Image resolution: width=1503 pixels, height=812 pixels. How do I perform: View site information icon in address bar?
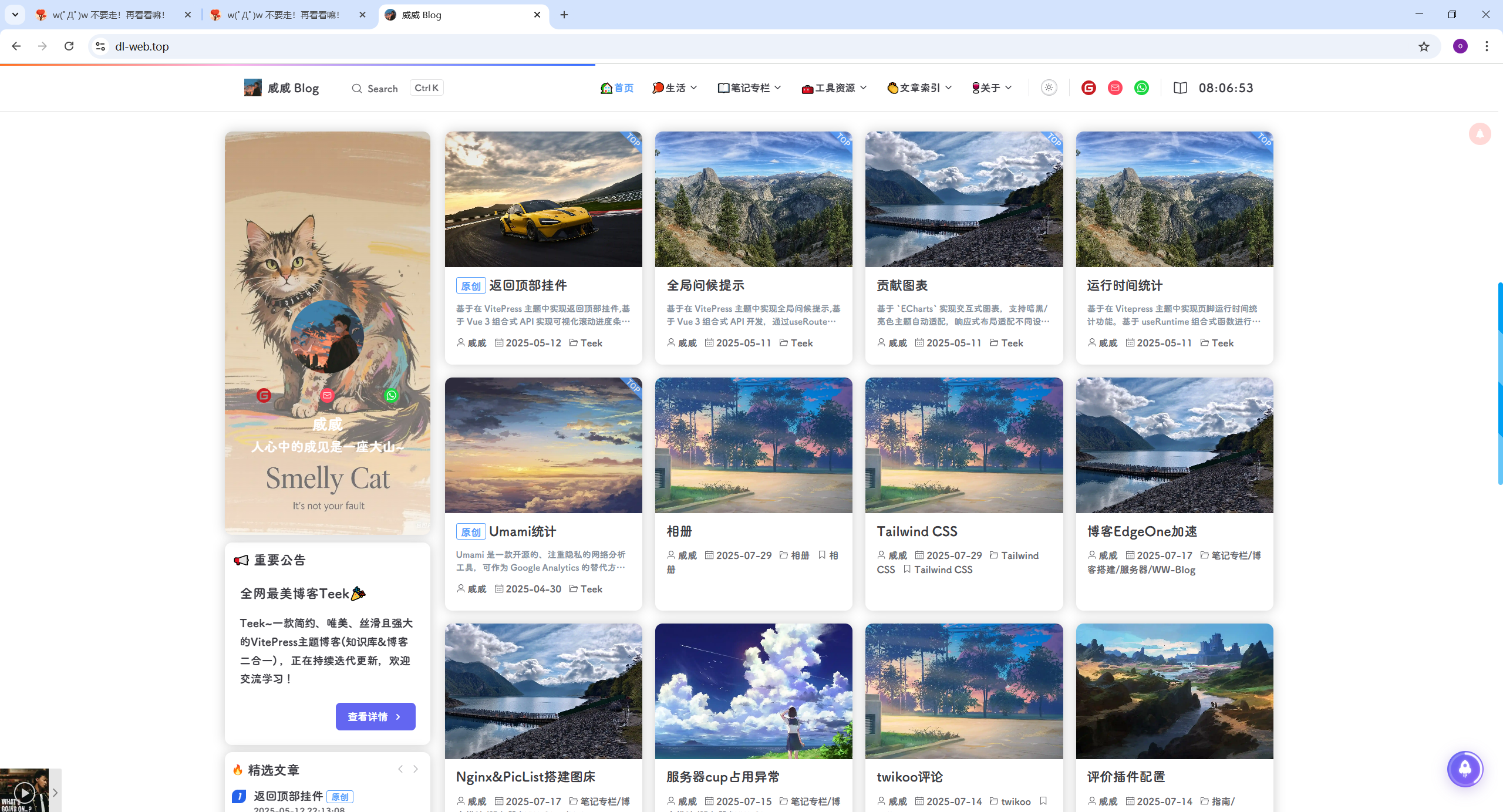click(100, 46)
